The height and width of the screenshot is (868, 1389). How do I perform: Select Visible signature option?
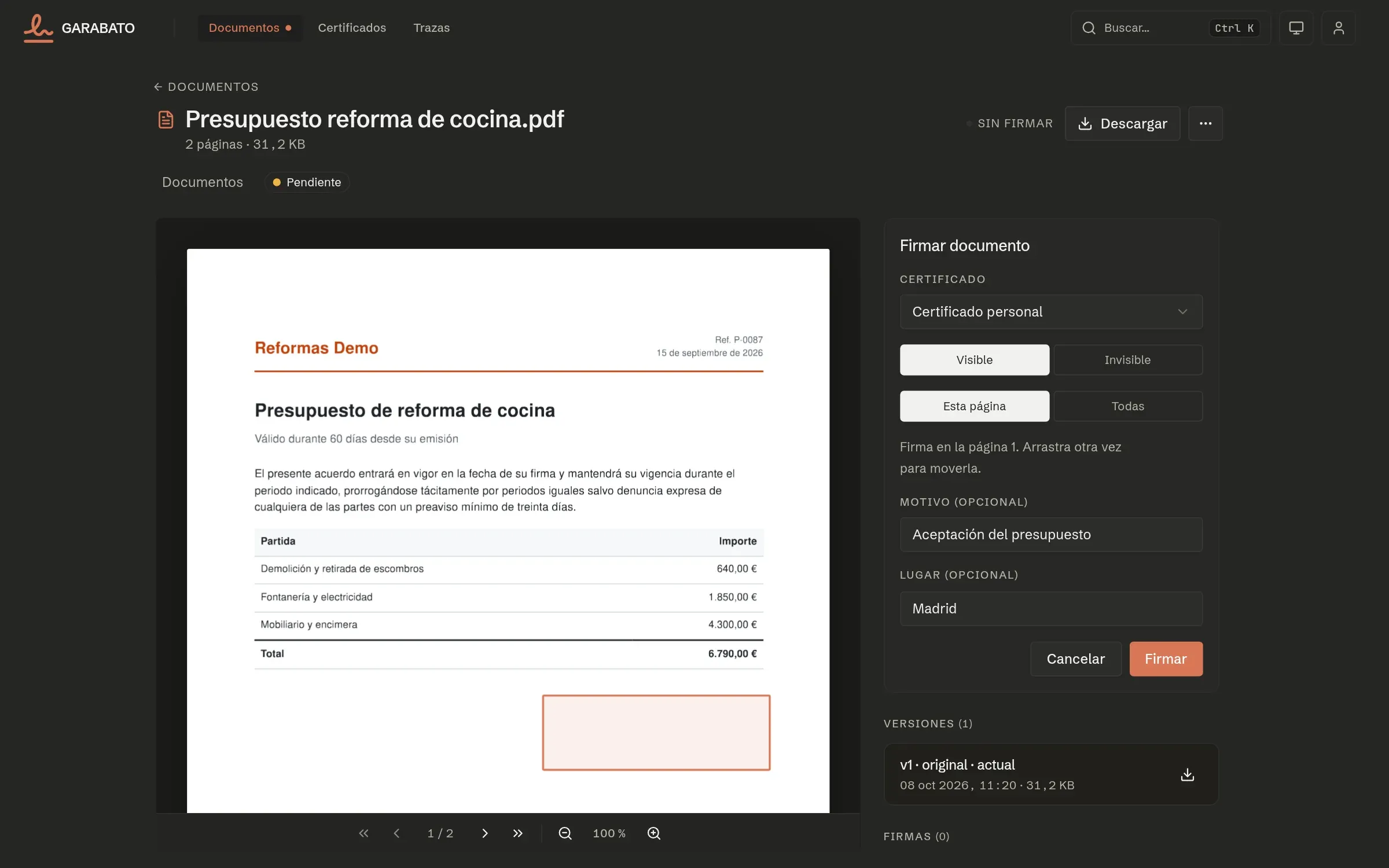974,360
